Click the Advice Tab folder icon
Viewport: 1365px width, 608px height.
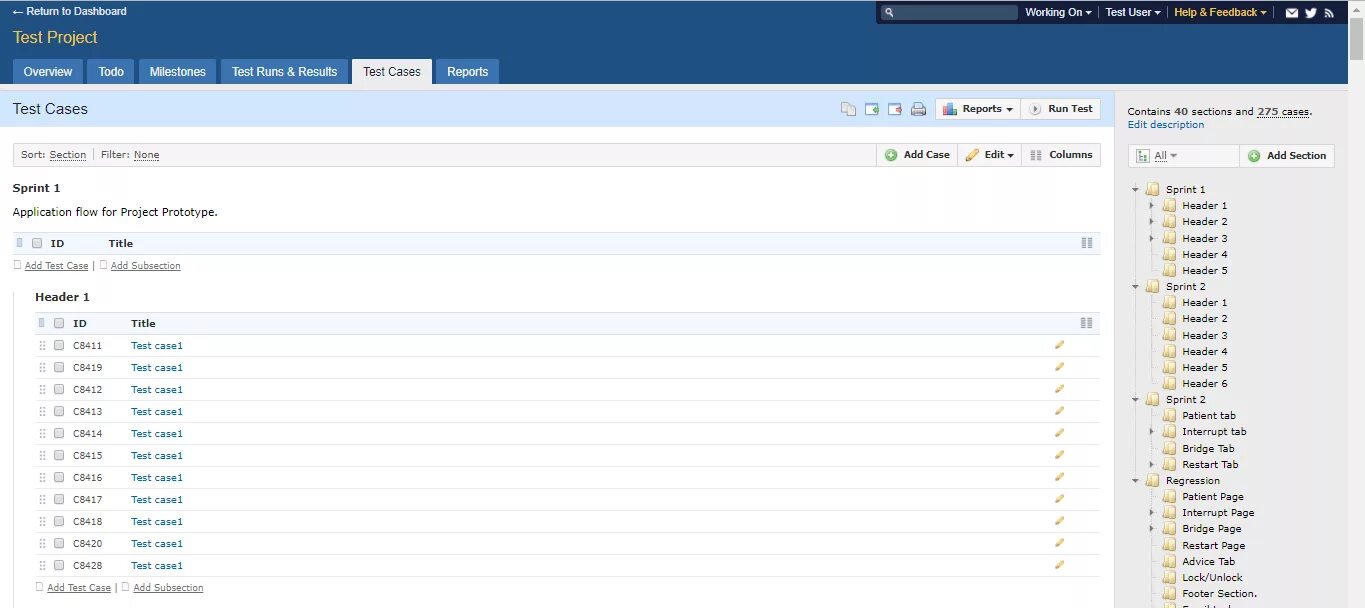(x=1169, y=561)
